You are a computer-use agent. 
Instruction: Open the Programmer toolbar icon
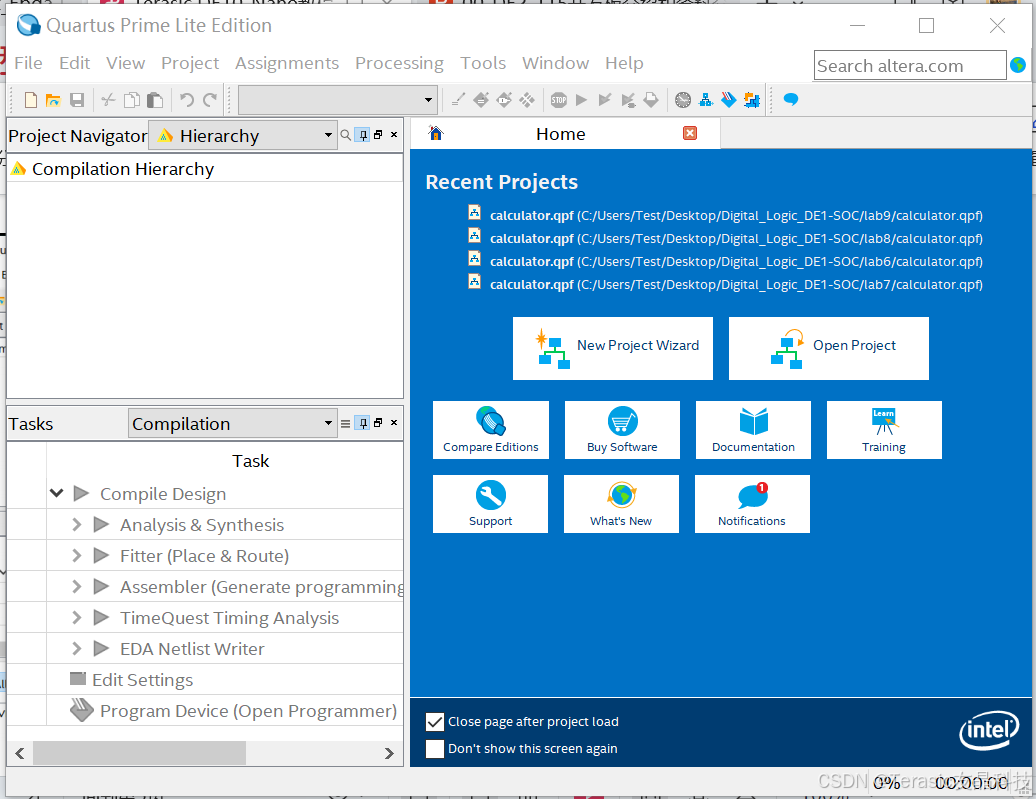[729, 100]
